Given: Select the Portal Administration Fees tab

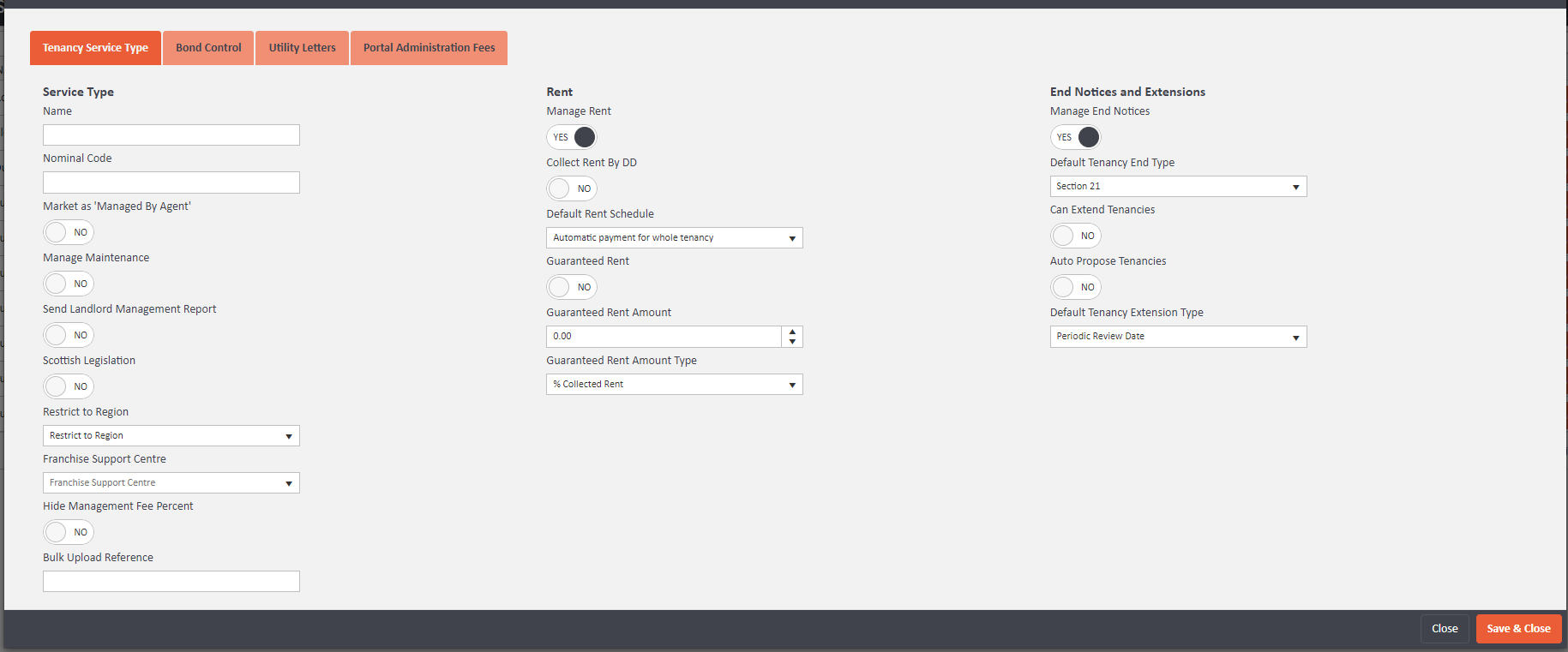Looking at the screenshot, I should point(429,48).
